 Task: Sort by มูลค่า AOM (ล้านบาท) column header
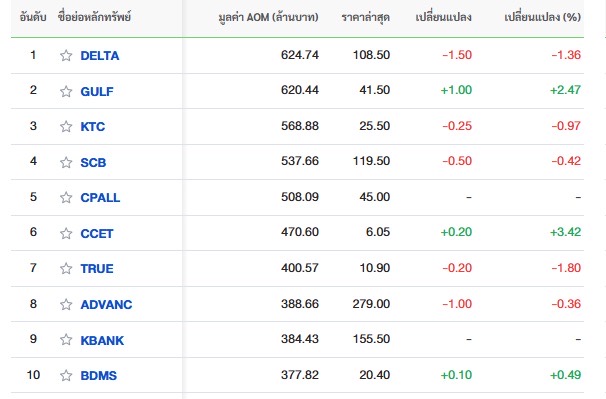coord(268,17)
